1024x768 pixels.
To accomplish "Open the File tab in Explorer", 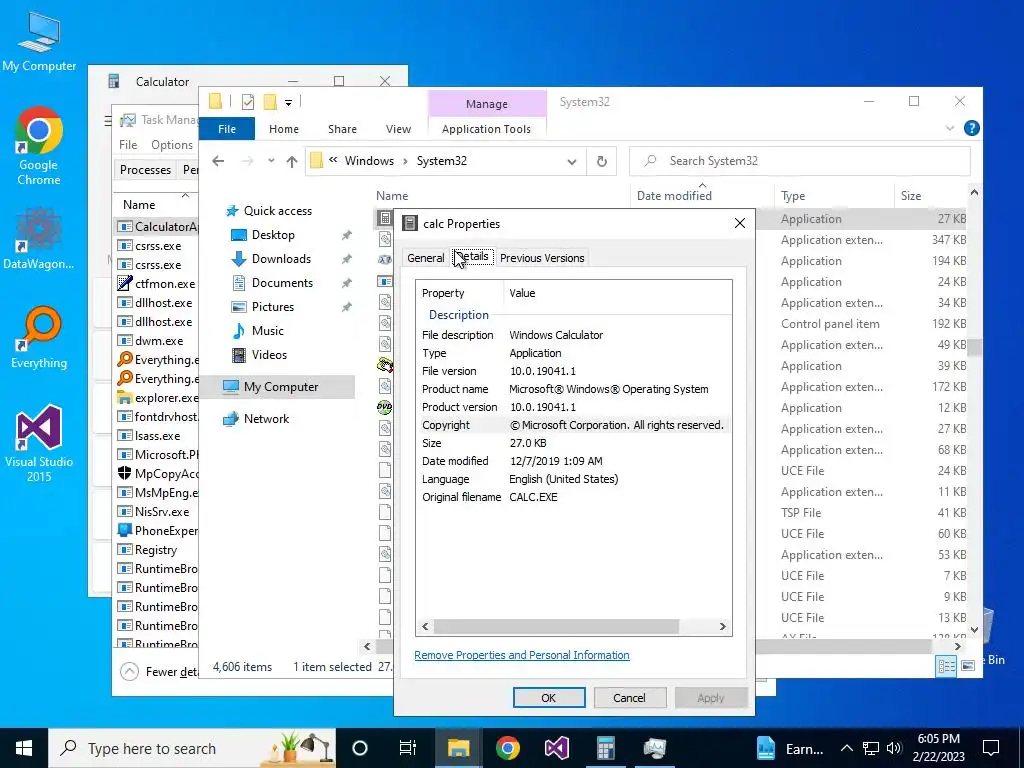I will tap(227, 129).
